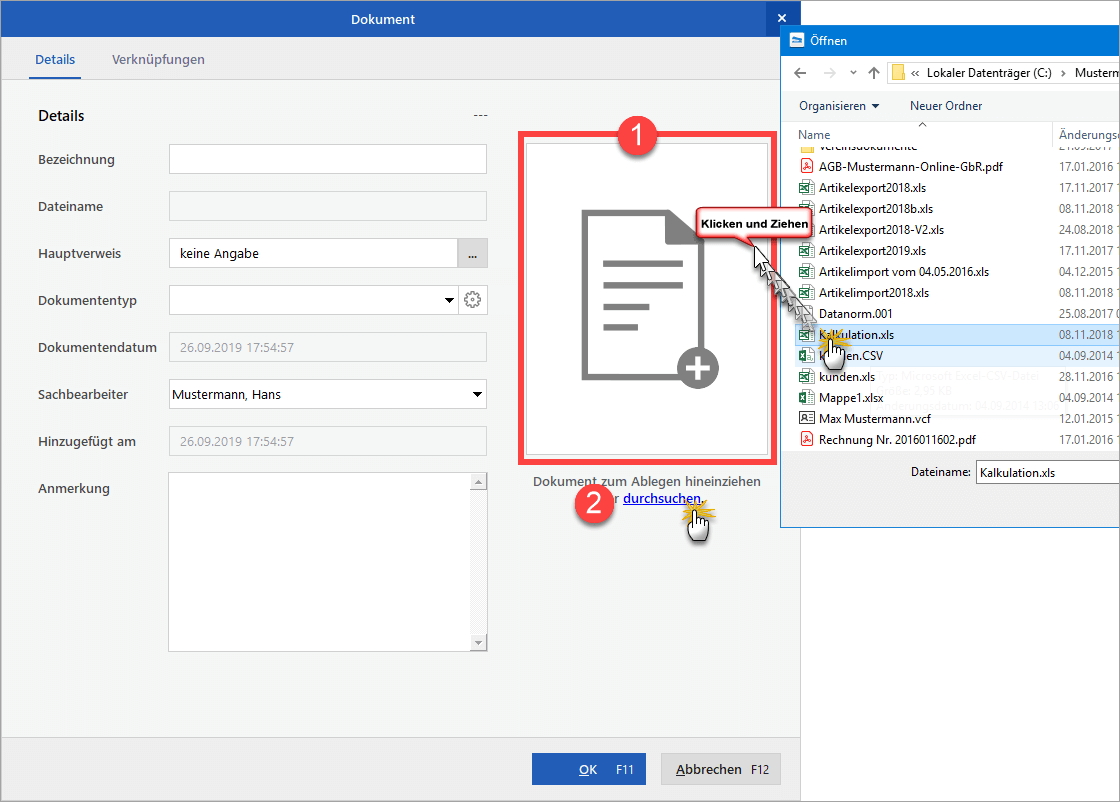Click the document drop zone thumbnail
Screen dimensions: 1120x802
(x=647, y=299)
